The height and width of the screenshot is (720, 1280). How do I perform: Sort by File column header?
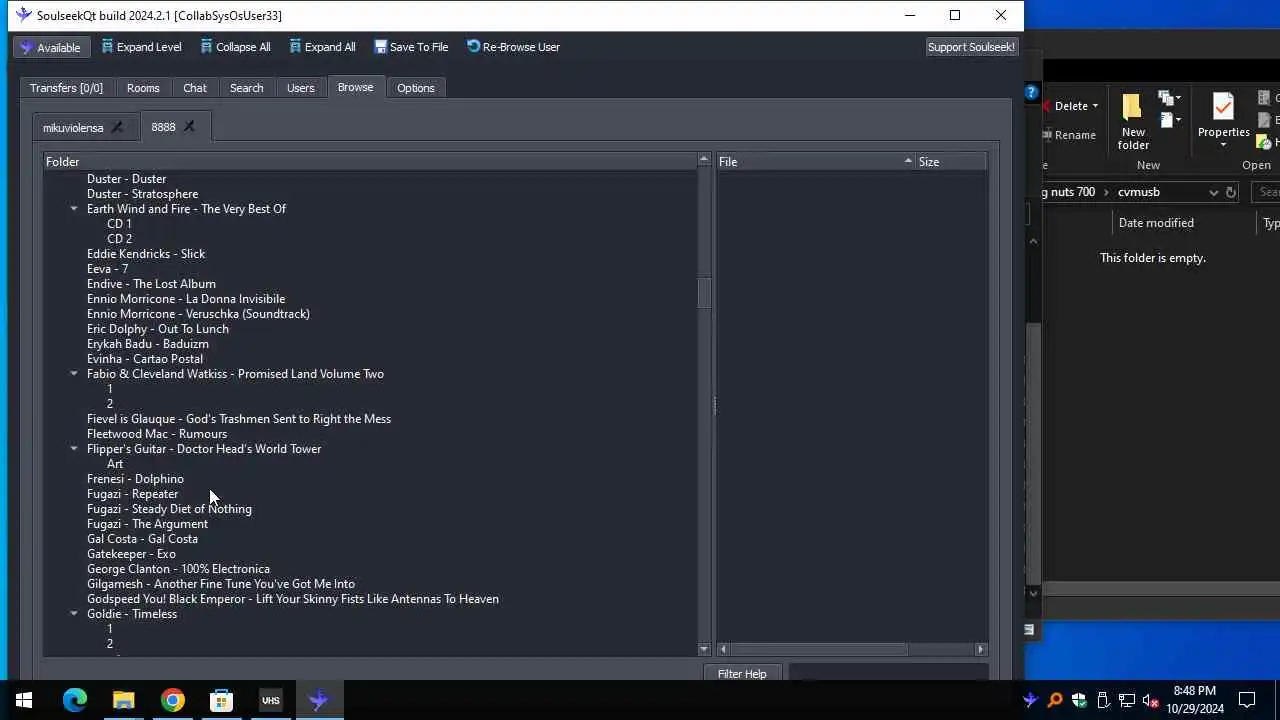[815, 161]
